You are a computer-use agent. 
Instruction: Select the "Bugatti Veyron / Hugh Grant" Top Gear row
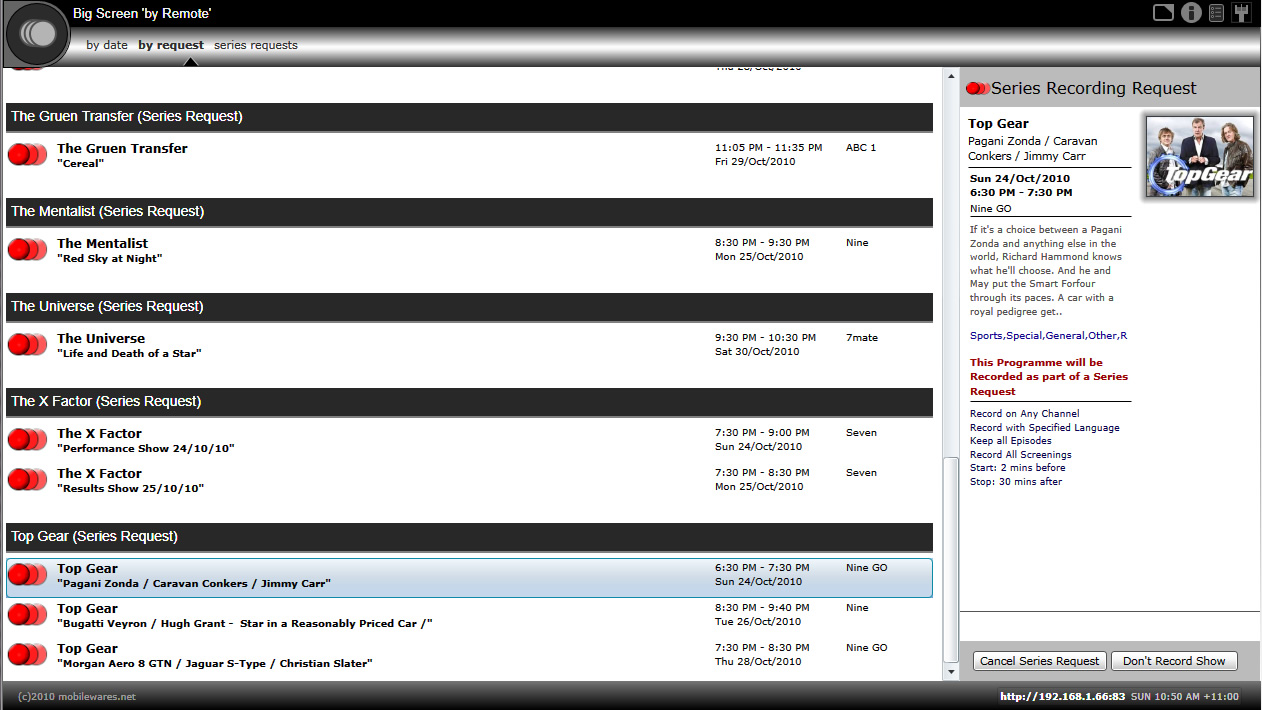(470, 616)
